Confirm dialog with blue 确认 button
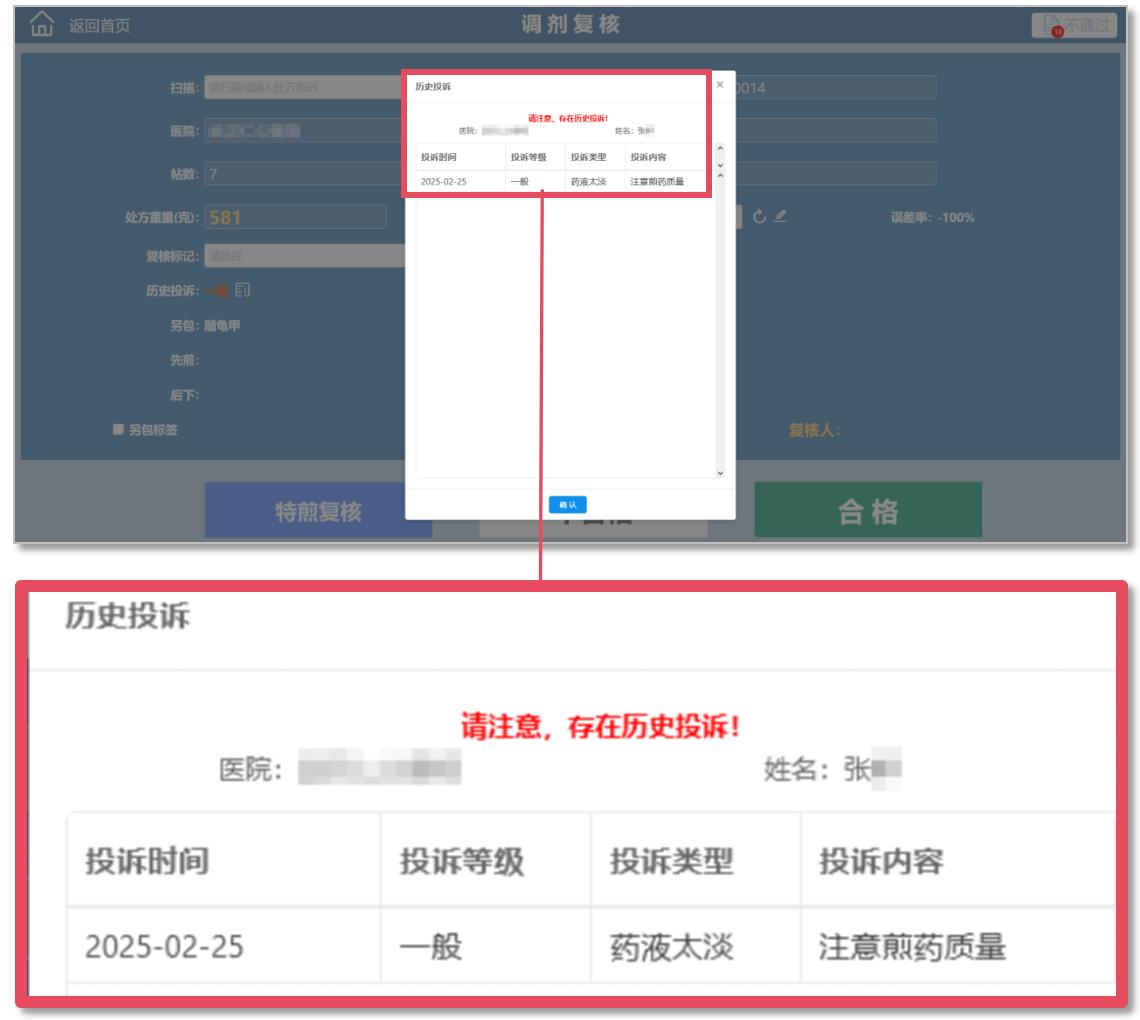This screenshot has width=1140, height=1020. click(x=568, y=505)
